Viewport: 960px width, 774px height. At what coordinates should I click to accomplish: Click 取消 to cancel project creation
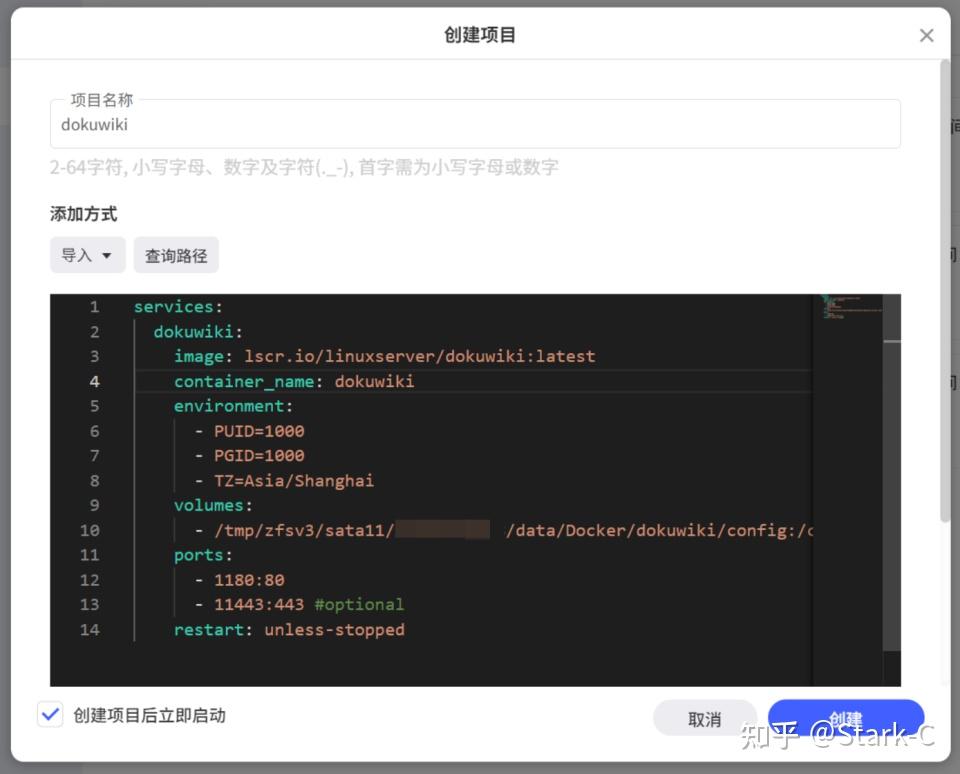(704, 719)
